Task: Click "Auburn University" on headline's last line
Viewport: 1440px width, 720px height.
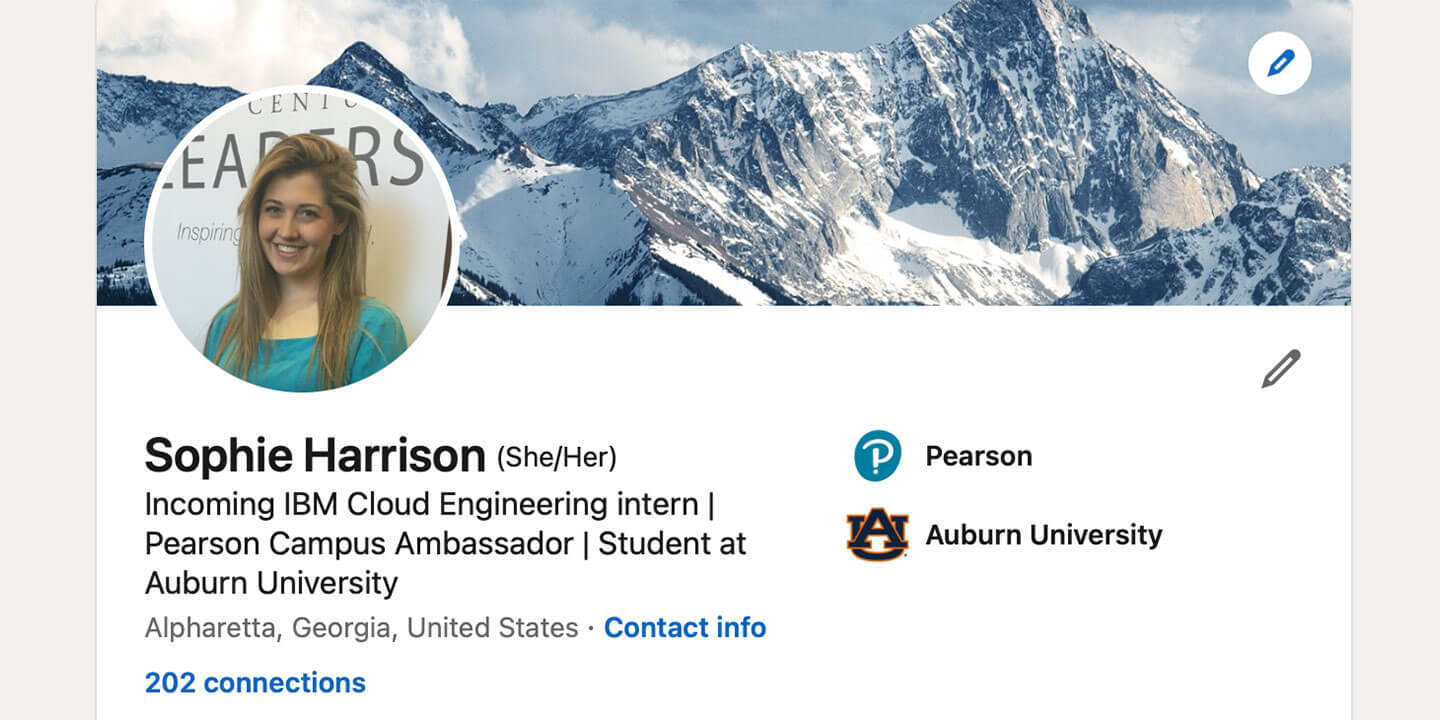Action: [x=271, y=582]
